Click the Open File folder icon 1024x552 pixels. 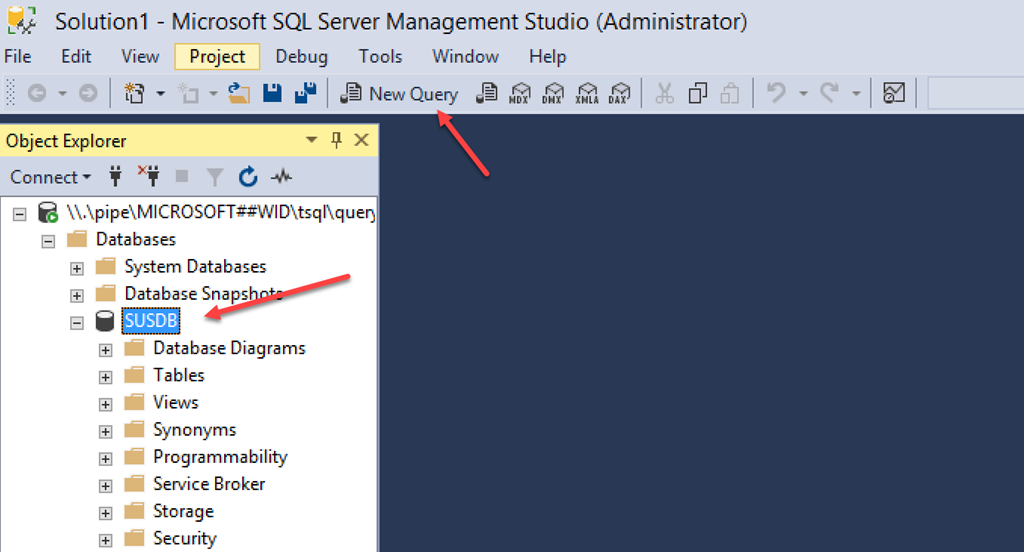(239, 94)
